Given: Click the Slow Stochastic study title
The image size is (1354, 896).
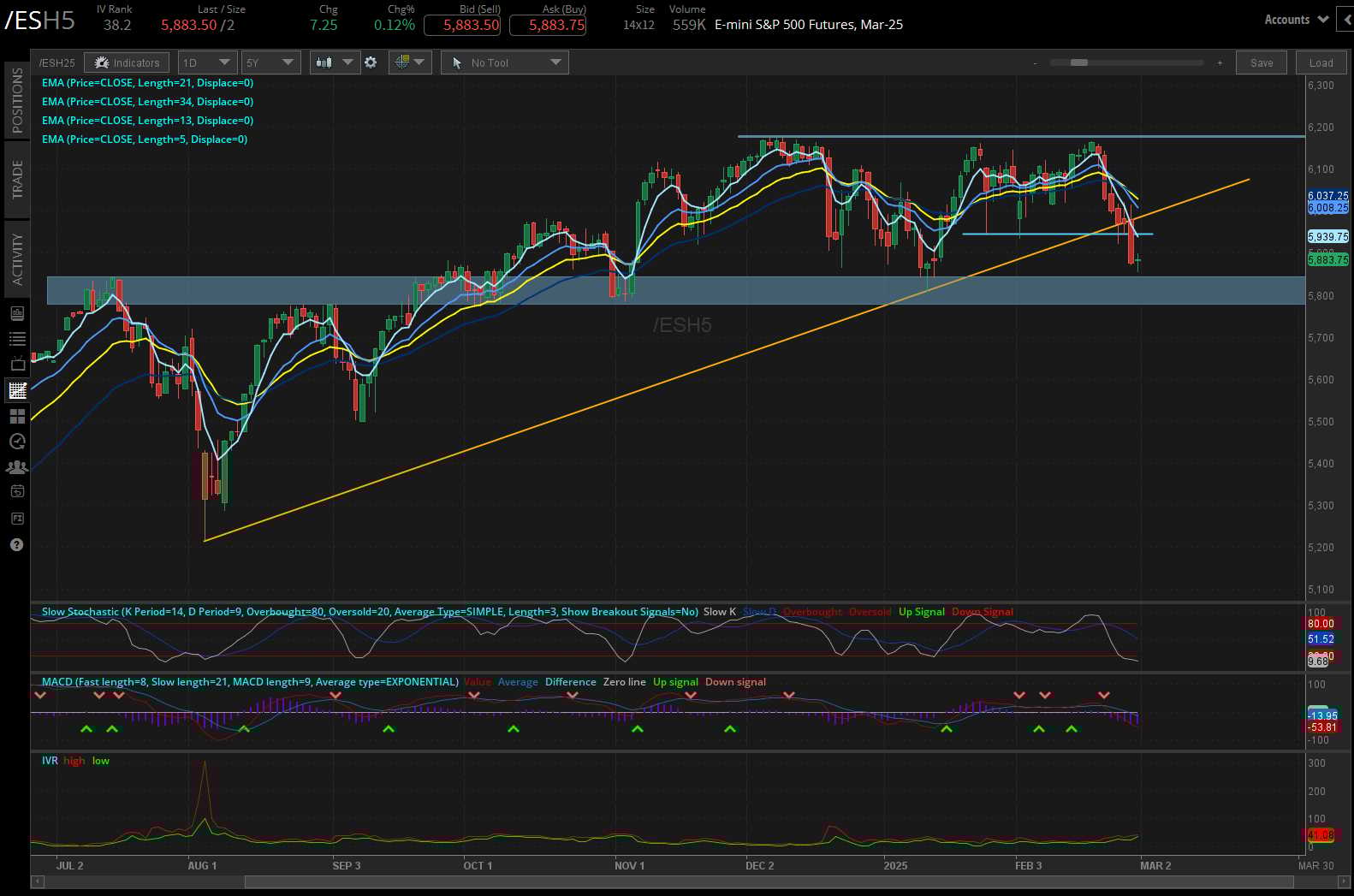Looking at the screenshot, I should point(370,612).
